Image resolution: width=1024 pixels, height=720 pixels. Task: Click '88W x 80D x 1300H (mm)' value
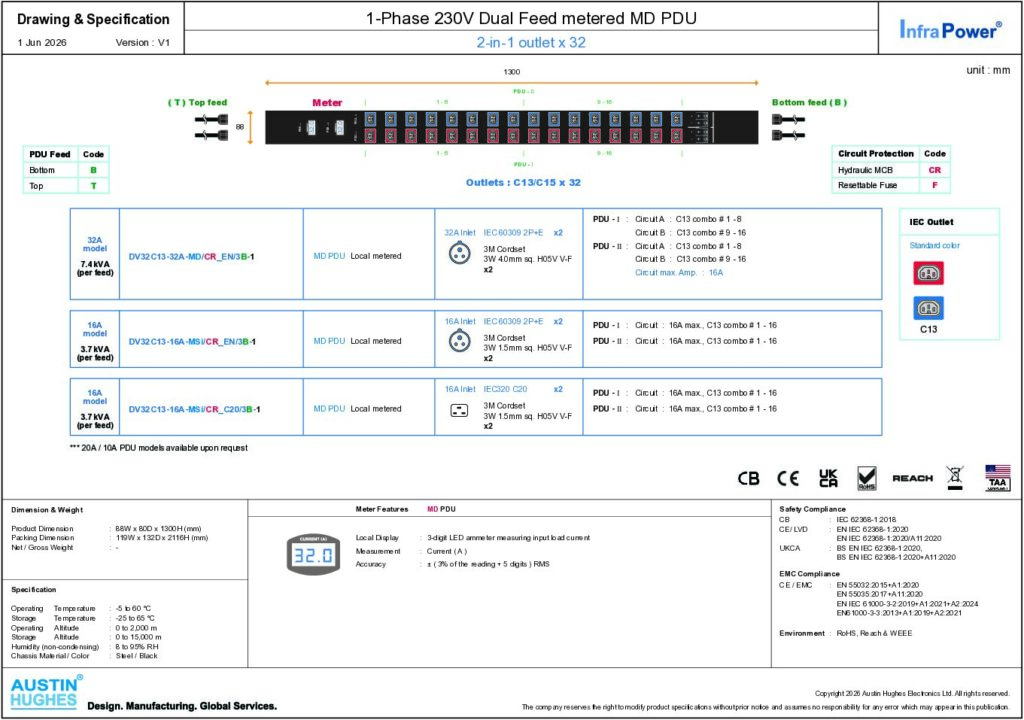click(x=159, y=529)
